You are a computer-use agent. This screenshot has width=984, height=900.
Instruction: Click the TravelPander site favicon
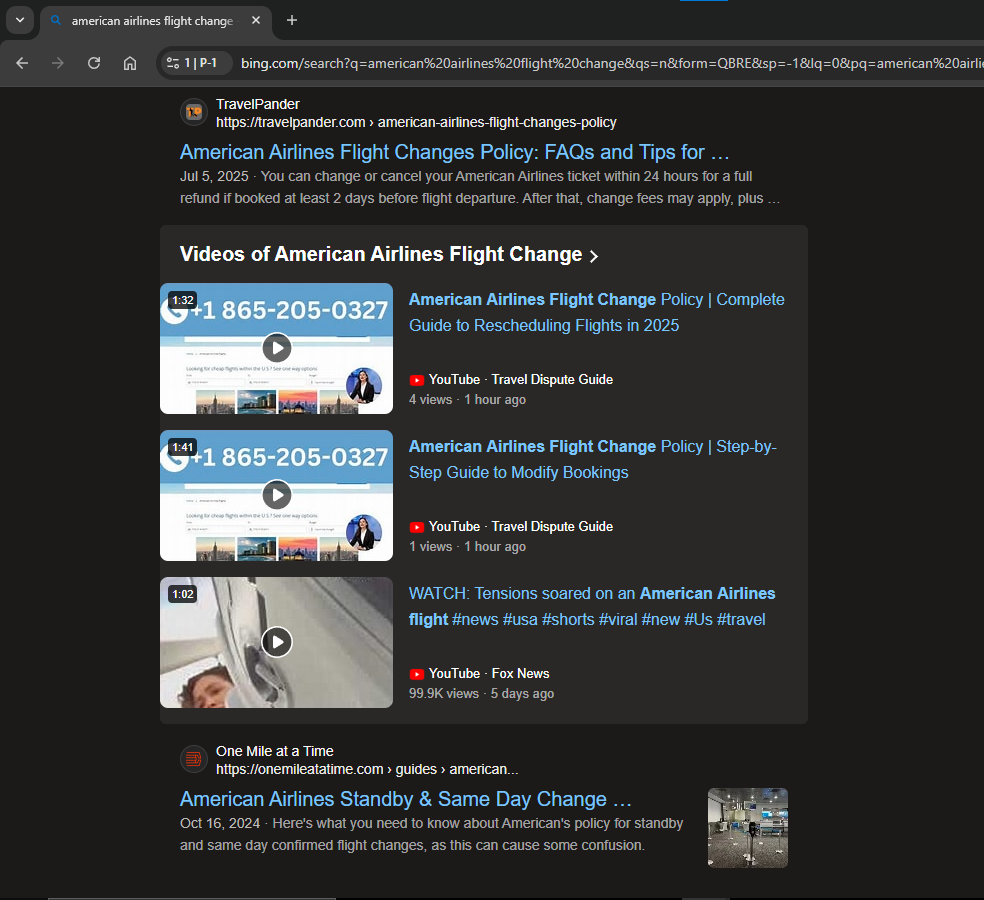click(x=194, y=113)
